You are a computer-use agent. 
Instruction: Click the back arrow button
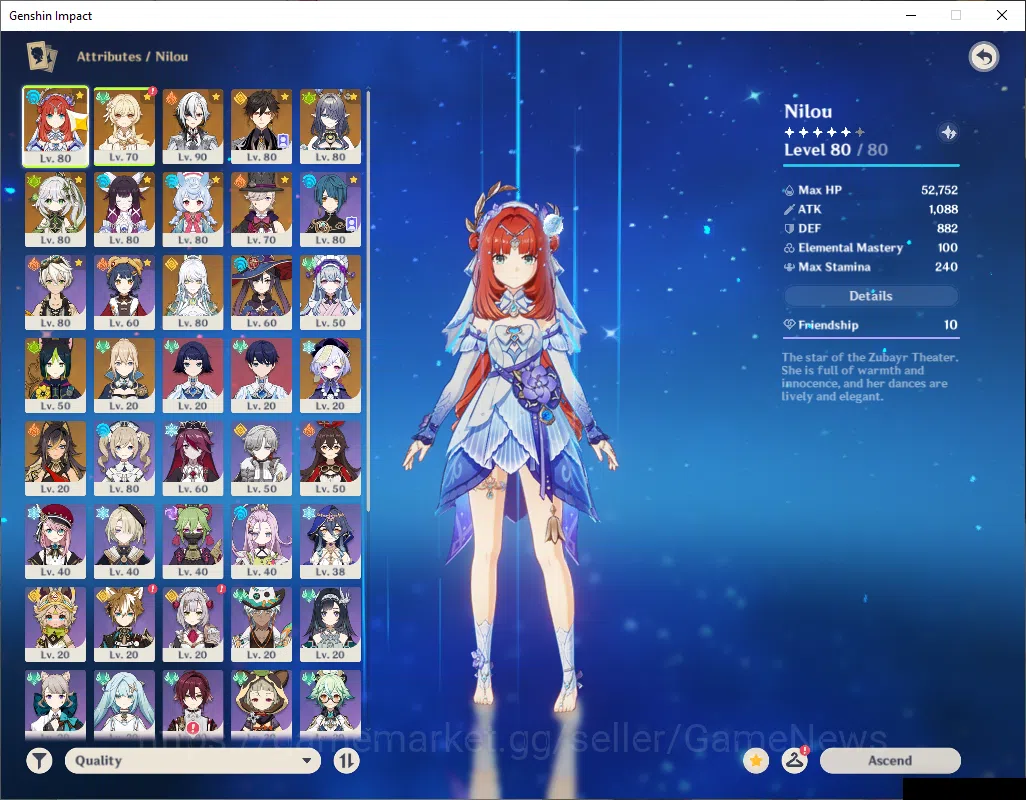tap(984, 57)
